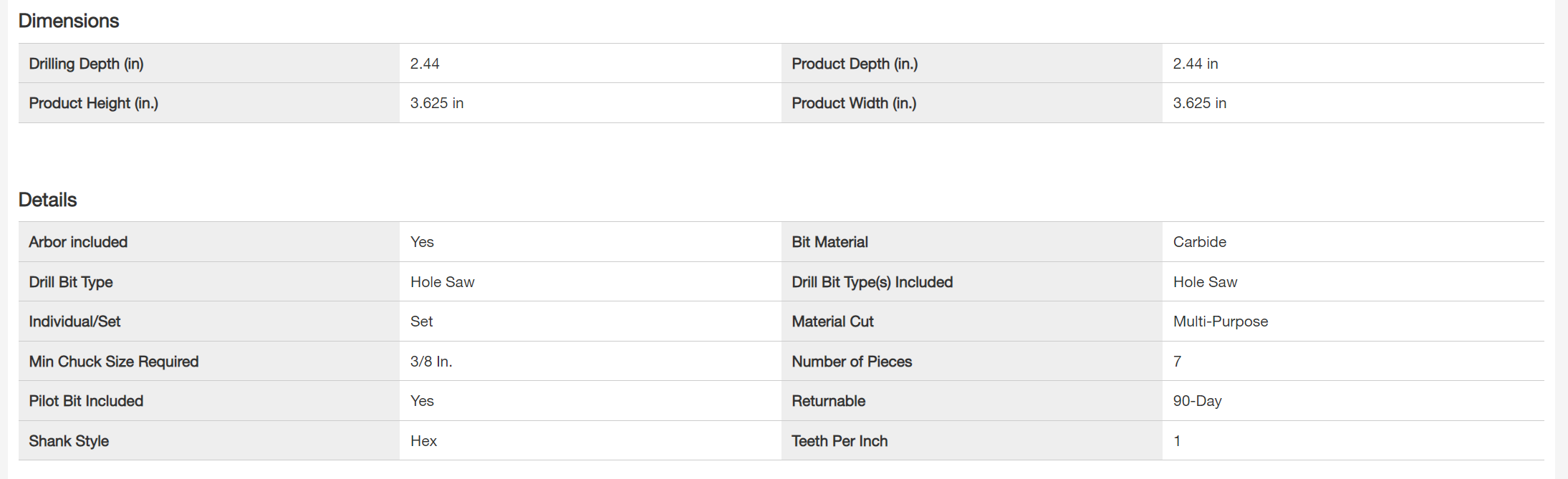Select the Teeth Per Inch label

coord(840,441)
